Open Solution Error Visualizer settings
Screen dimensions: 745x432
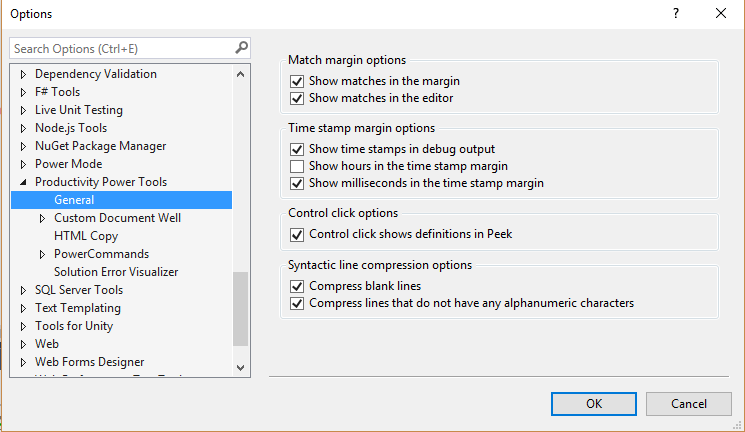click(116, 272)
